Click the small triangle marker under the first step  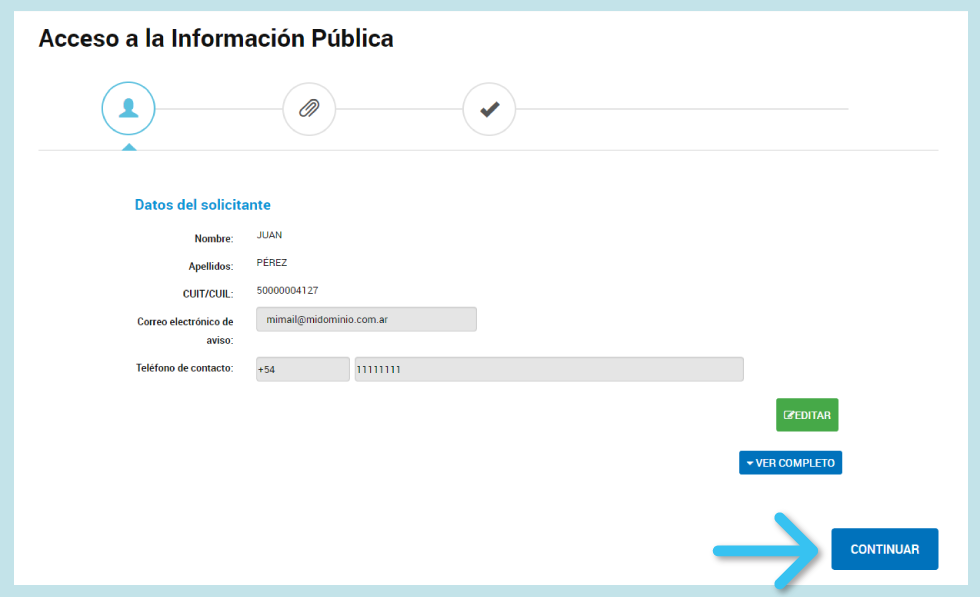point(128,146)
